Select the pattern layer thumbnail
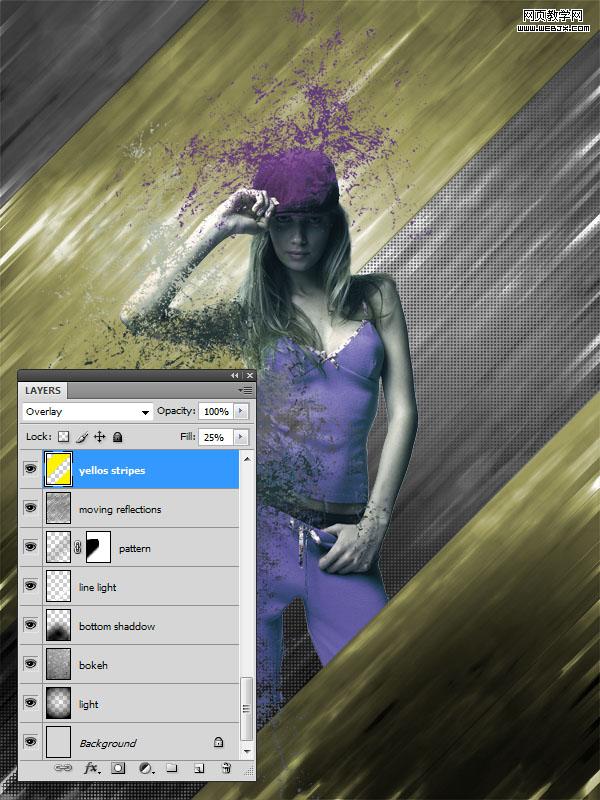The image size is (600, 800). (x=59, y=547)
